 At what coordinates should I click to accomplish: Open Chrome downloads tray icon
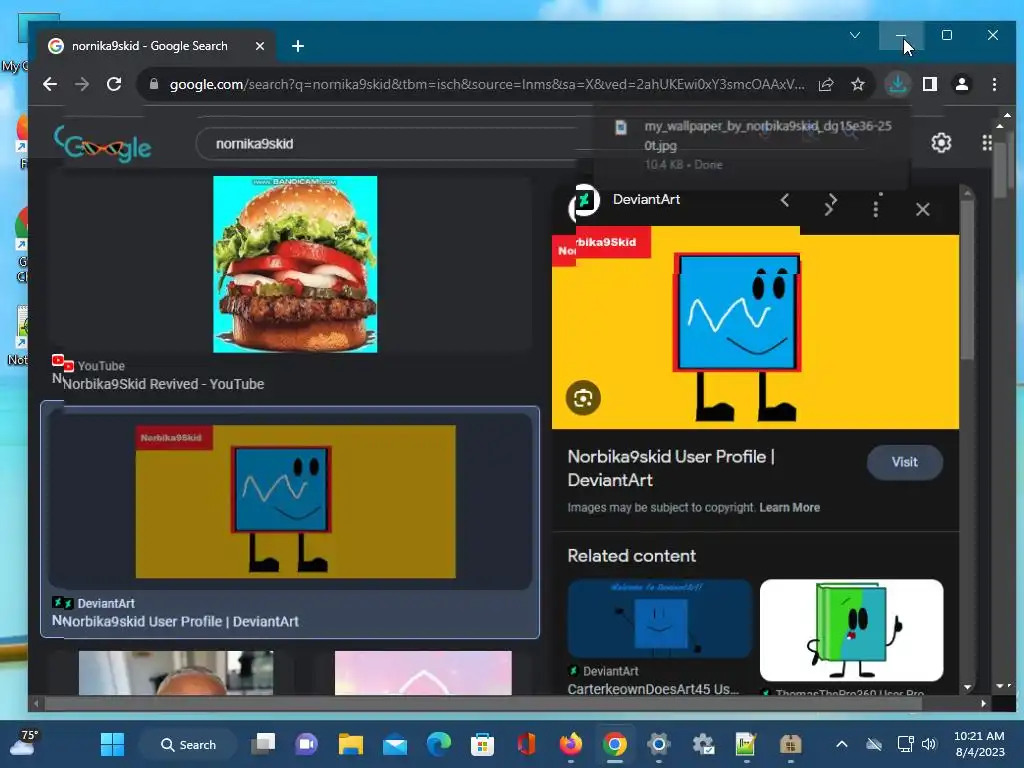[x=898, y=84]
